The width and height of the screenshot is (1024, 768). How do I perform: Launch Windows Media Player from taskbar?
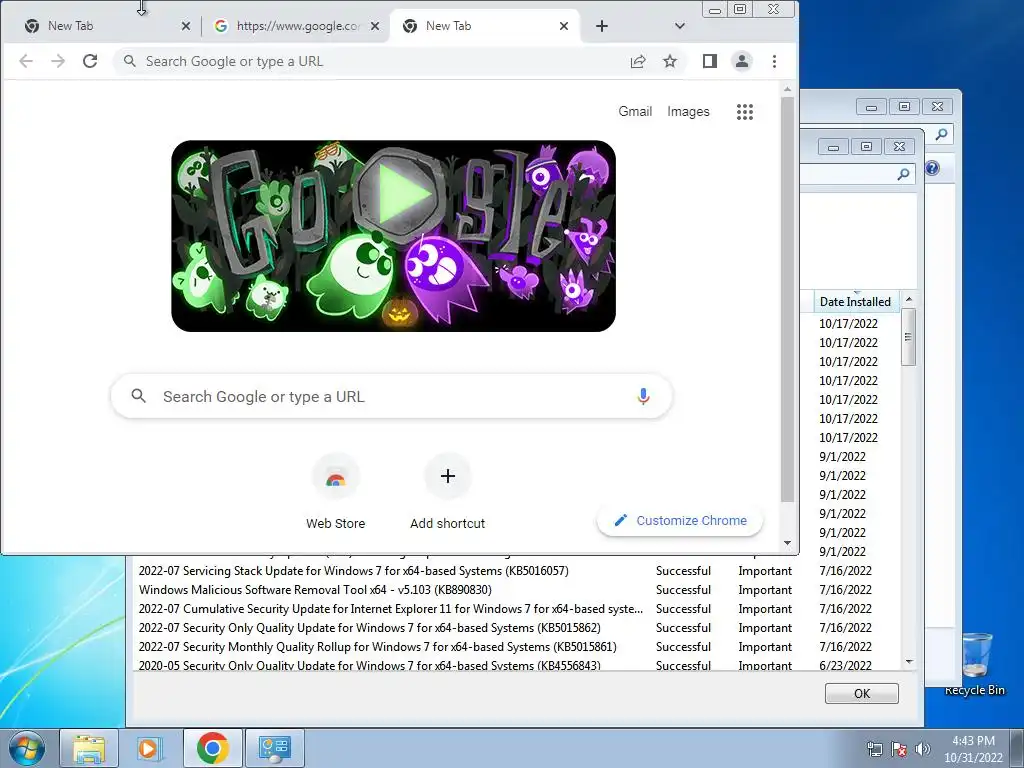point(148,748)
